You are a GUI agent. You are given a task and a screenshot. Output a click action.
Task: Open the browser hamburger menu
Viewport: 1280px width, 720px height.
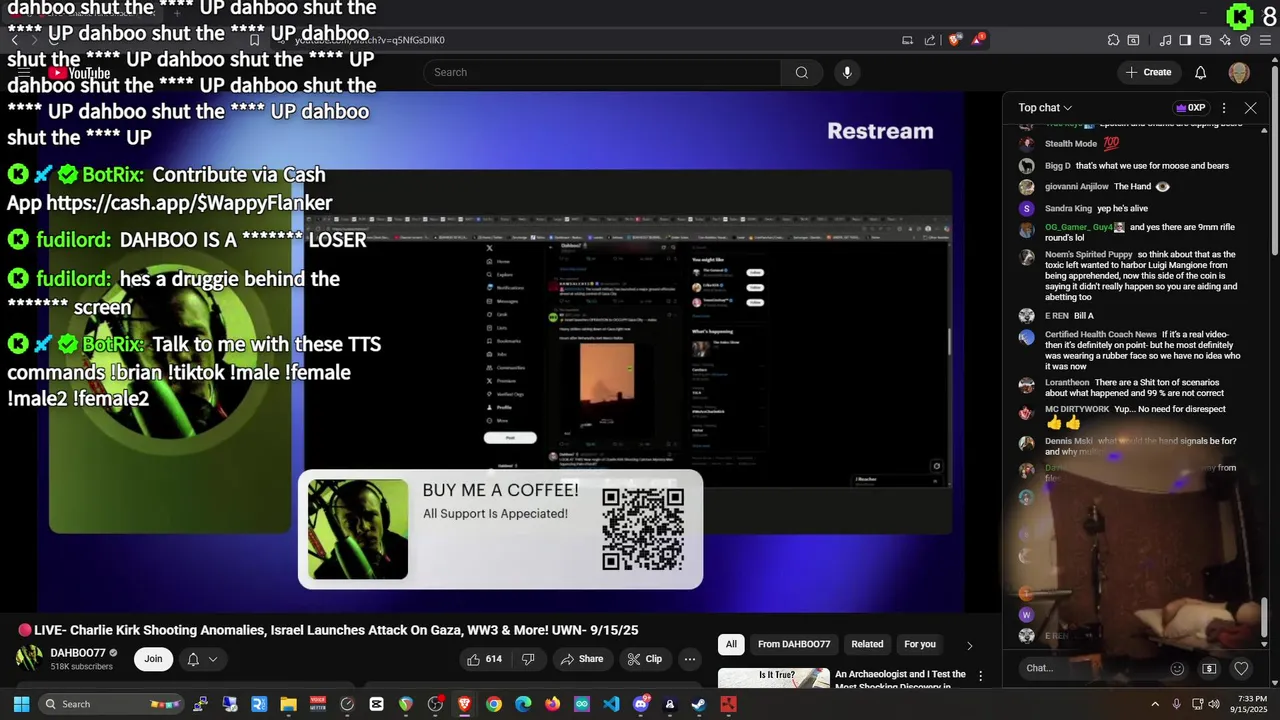(x=1265, y=40)
